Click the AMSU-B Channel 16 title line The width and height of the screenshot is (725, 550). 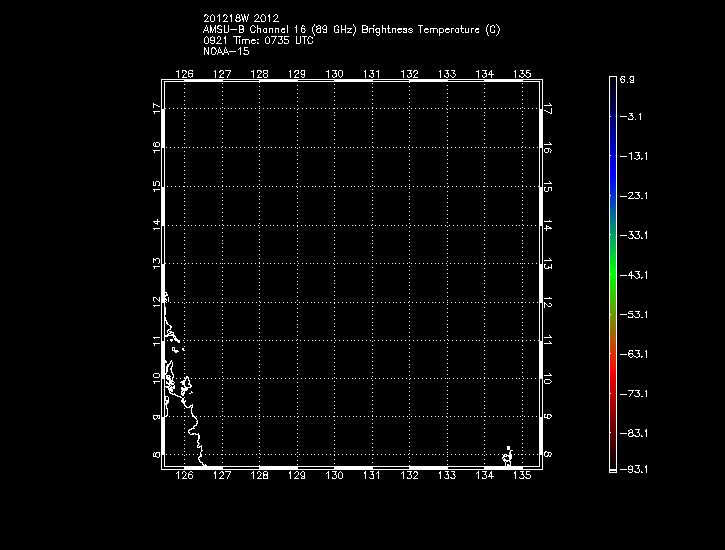pos(350,30)
